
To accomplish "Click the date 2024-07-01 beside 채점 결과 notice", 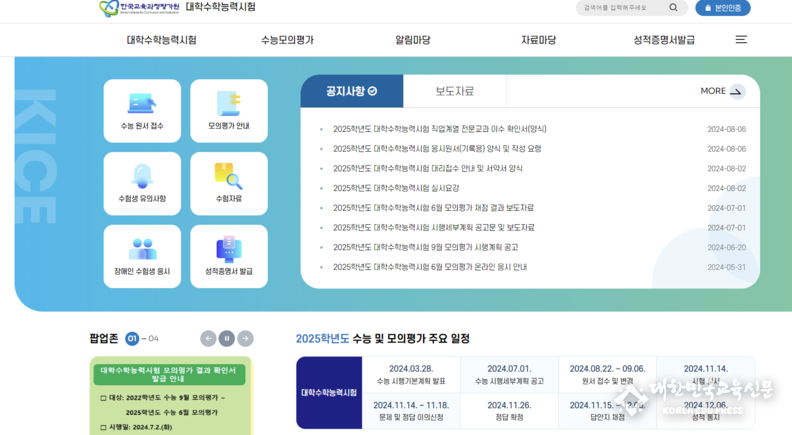I will tap(726, 208).
